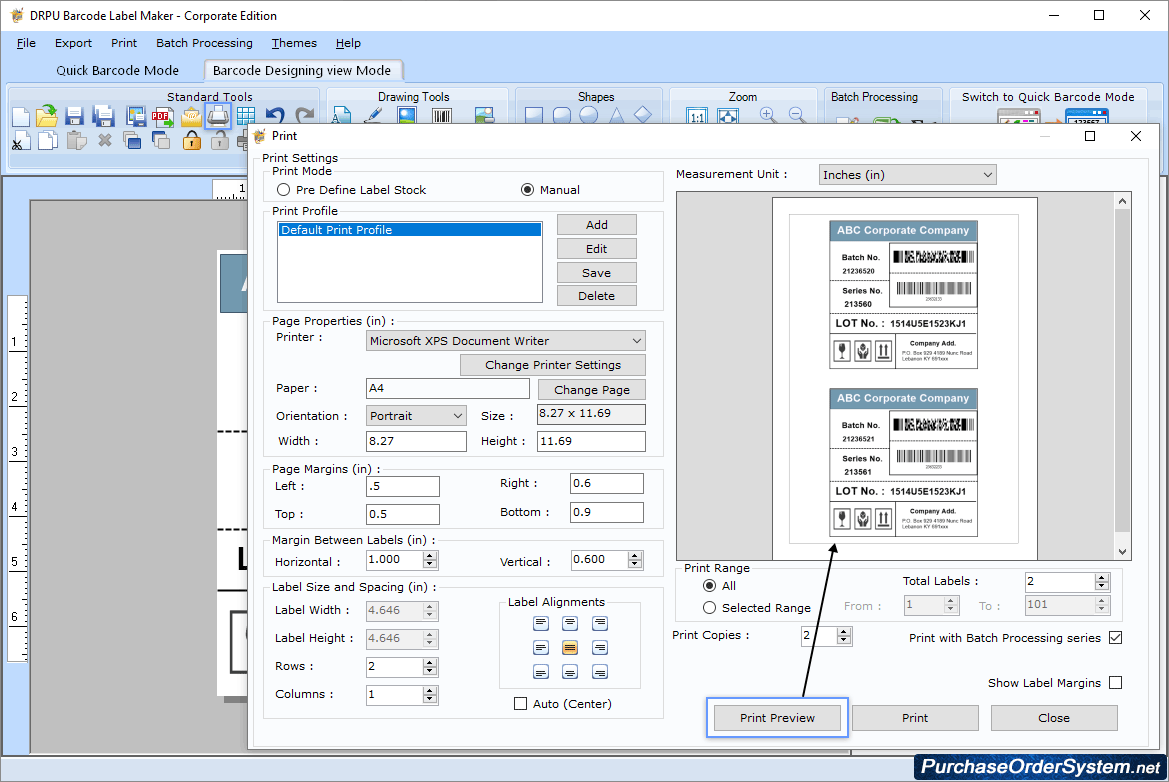Select the Print icon in Standard Tools
Viewport: 1169px width, 782px height.
click(217, 115)
